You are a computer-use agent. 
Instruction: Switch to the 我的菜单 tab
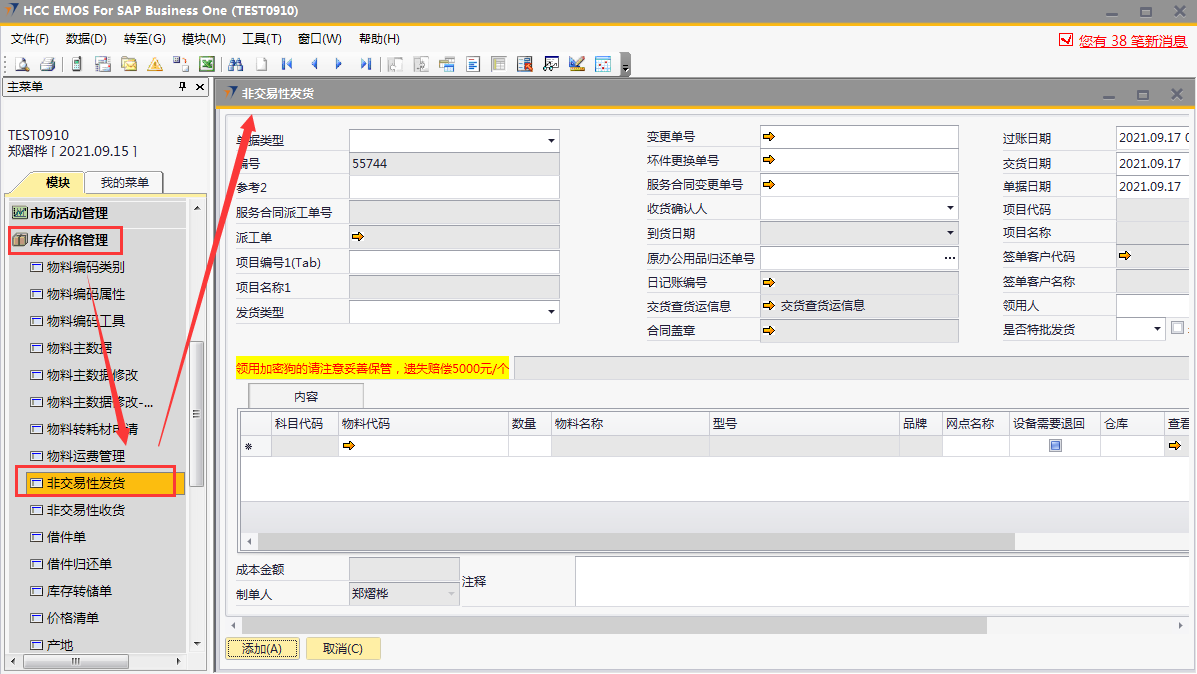(x=124, y=182)
